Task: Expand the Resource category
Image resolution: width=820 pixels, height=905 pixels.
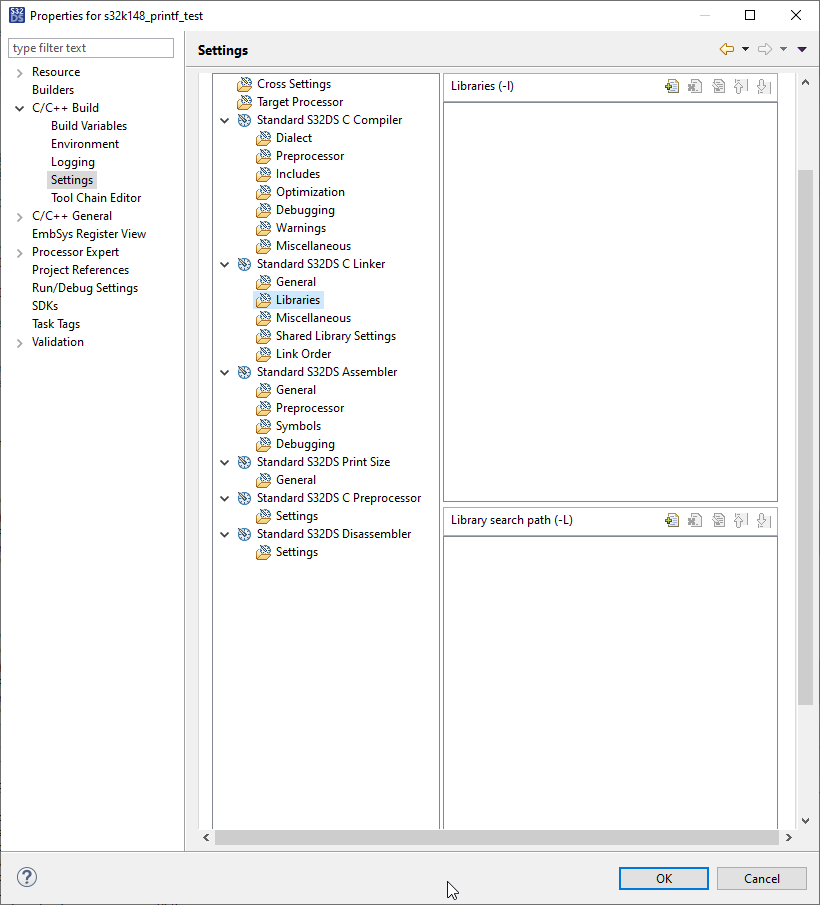Action: pos(20,73)
